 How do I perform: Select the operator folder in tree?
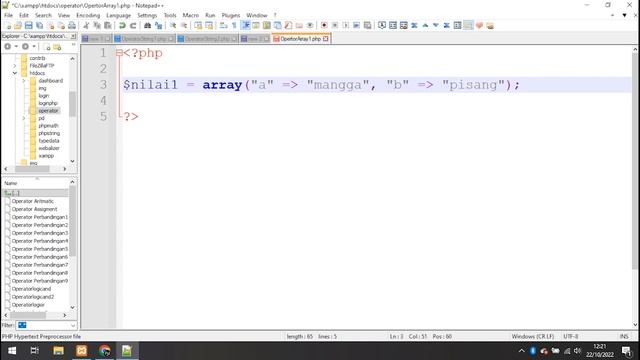pyautogui.click(x=49, y=111)
